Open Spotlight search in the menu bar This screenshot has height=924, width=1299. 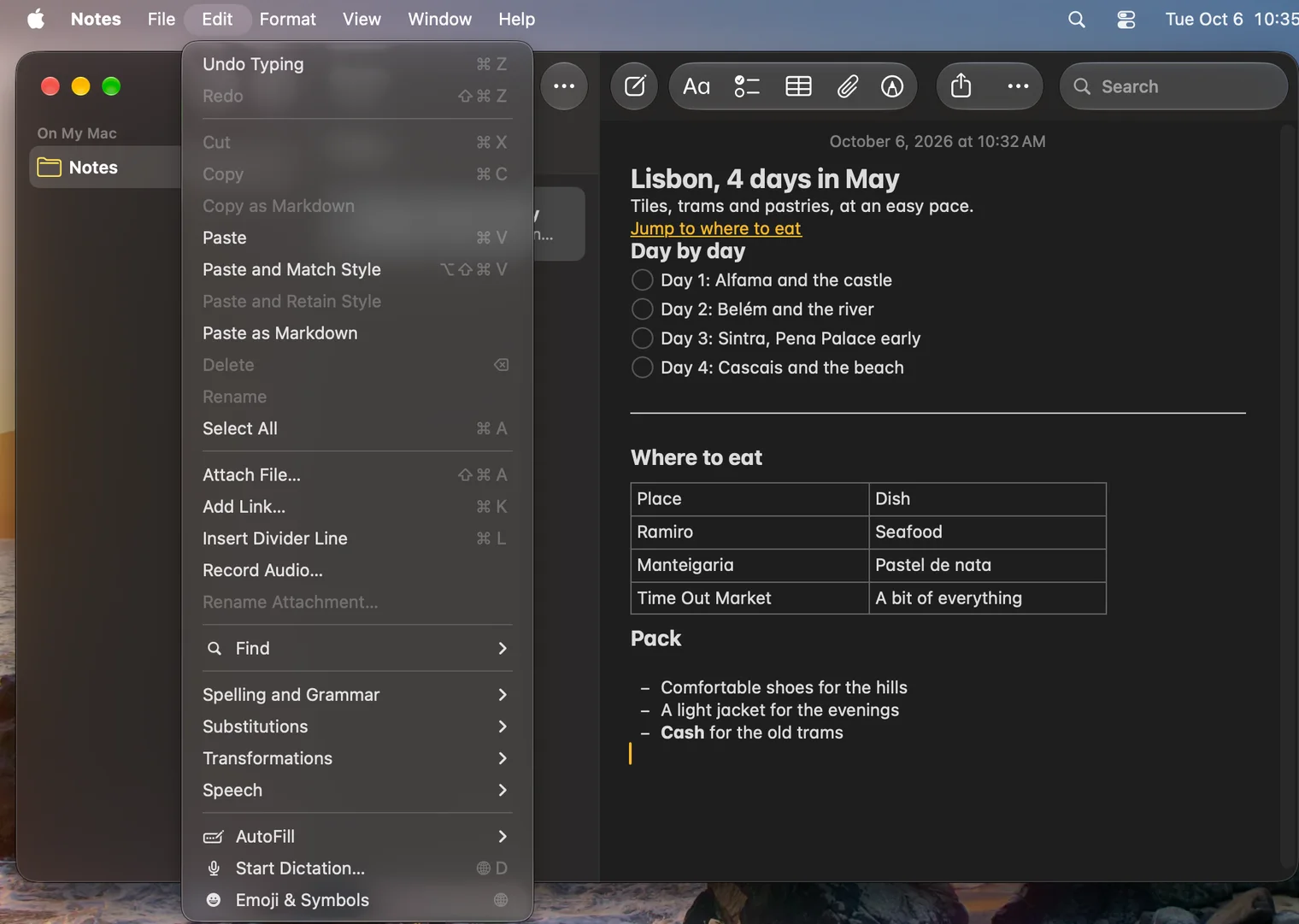tap(1077, 19)
